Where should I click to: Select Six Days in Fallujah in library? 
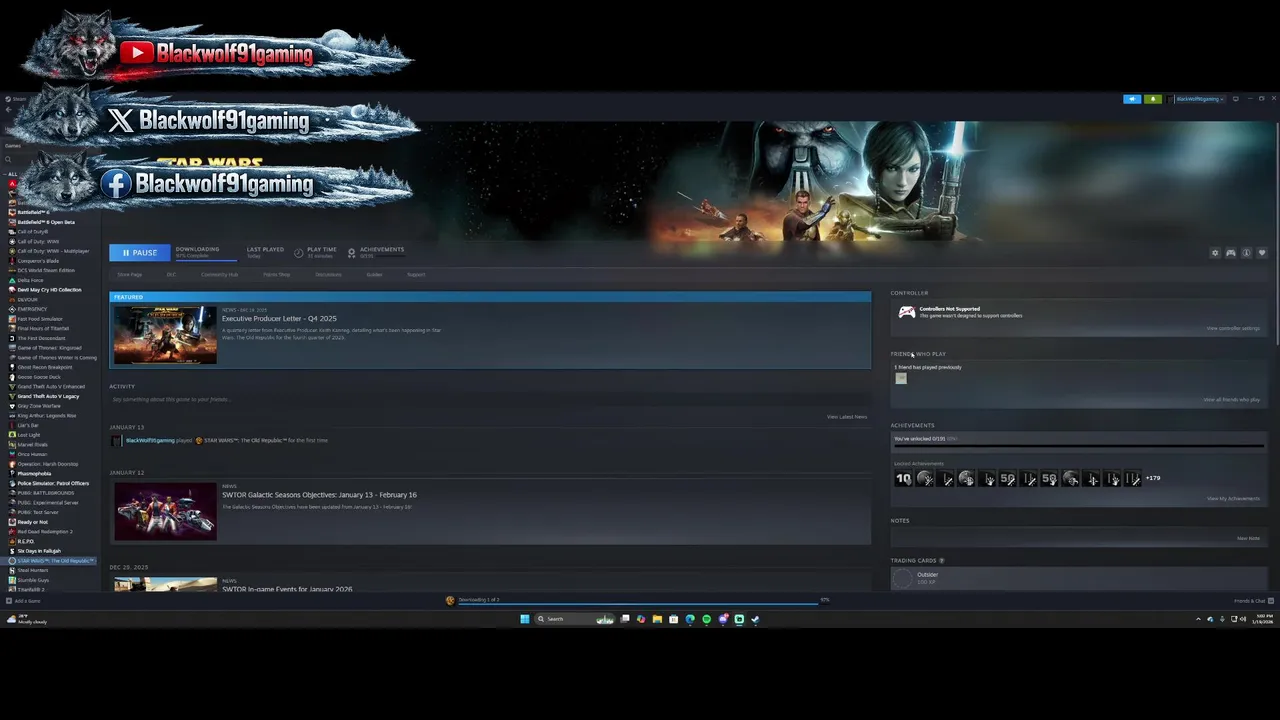pos(39,551)
